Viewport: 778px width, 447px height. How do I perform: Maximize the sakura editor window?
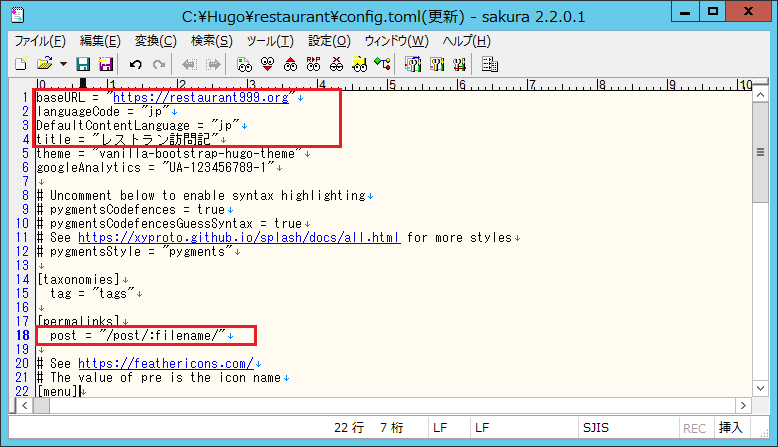click(x=713, y=12)
